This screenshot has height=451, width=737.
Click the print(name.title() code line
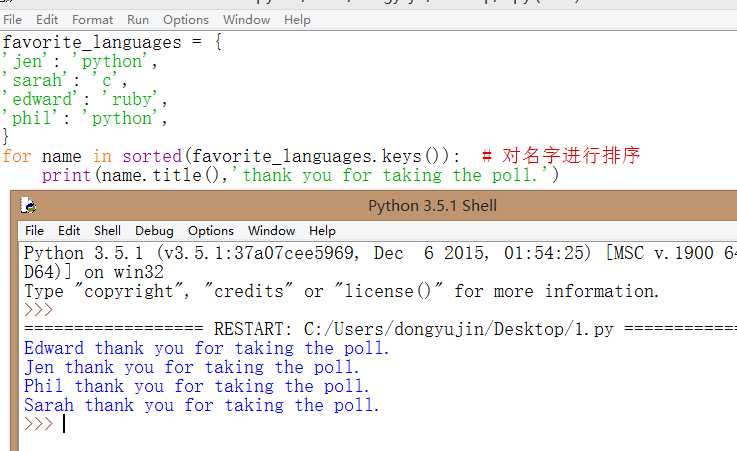point(300,175)
